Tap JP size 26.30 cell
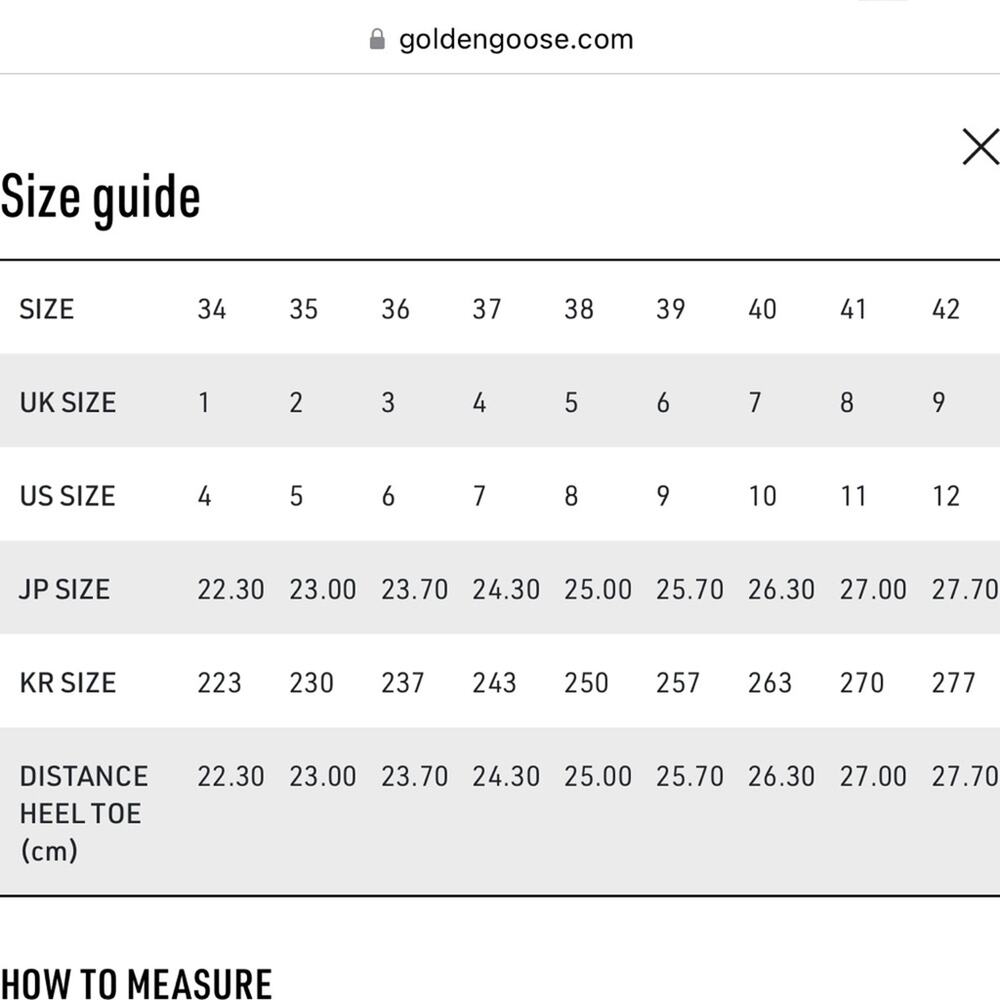The width and height of the screenshot is (1000, 1000). 781,589
